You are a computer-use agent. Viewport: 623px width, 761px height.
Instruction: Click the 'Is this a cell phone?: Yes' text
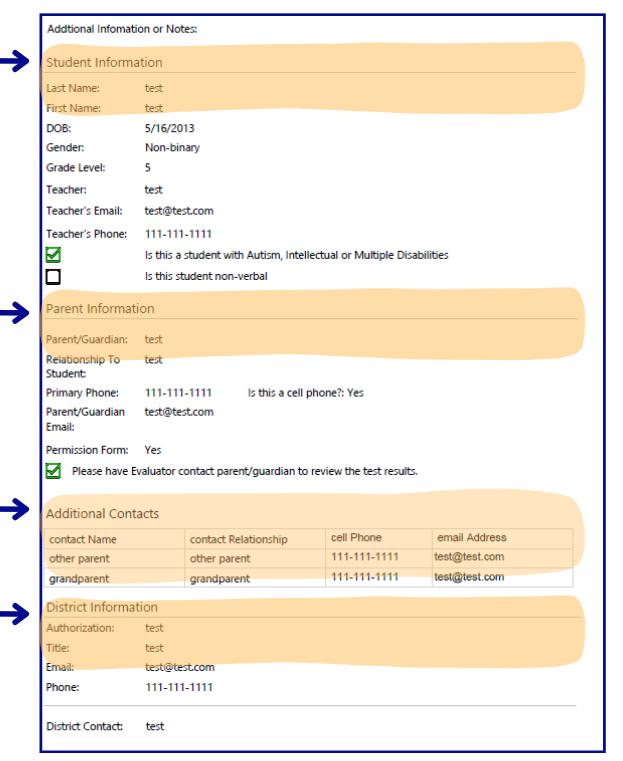coord(306,393)
